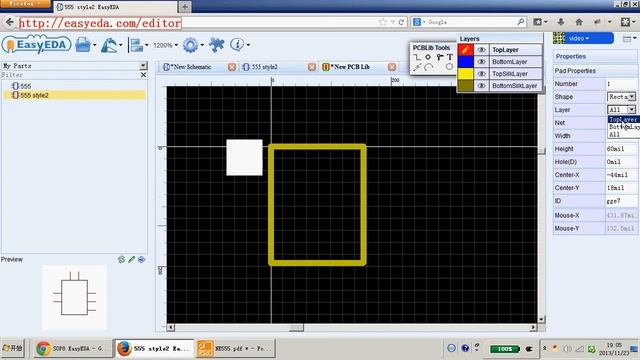This screenshot has width=640, height=360.
Task: Close the 555 style2 document tab
Action: [312, 67]
